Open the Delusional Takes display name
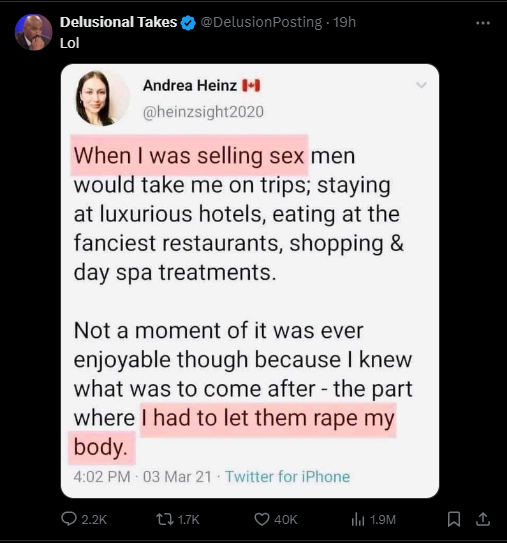 coord(118,22)
